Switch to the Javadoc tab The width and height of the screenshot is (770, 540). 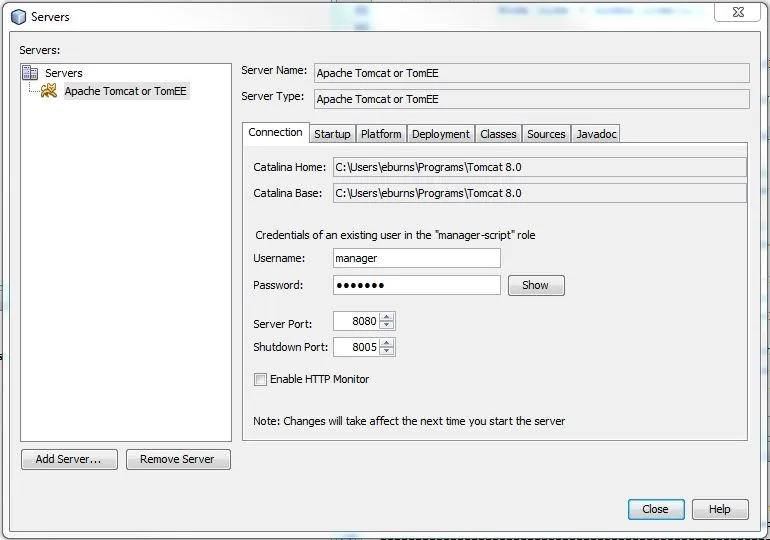pos(596,134)
